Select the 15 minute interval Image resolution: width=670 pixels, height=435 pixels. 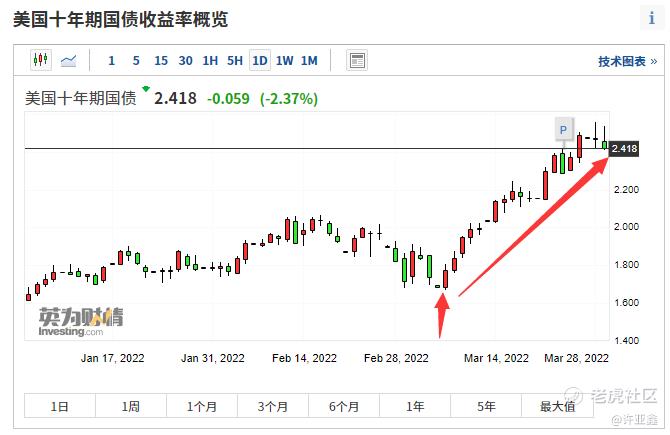[161, 61]
